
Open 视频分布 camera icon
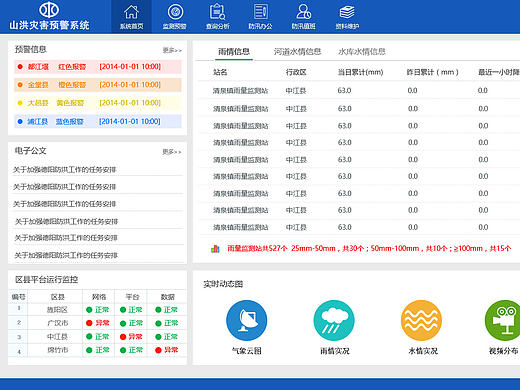503,320
